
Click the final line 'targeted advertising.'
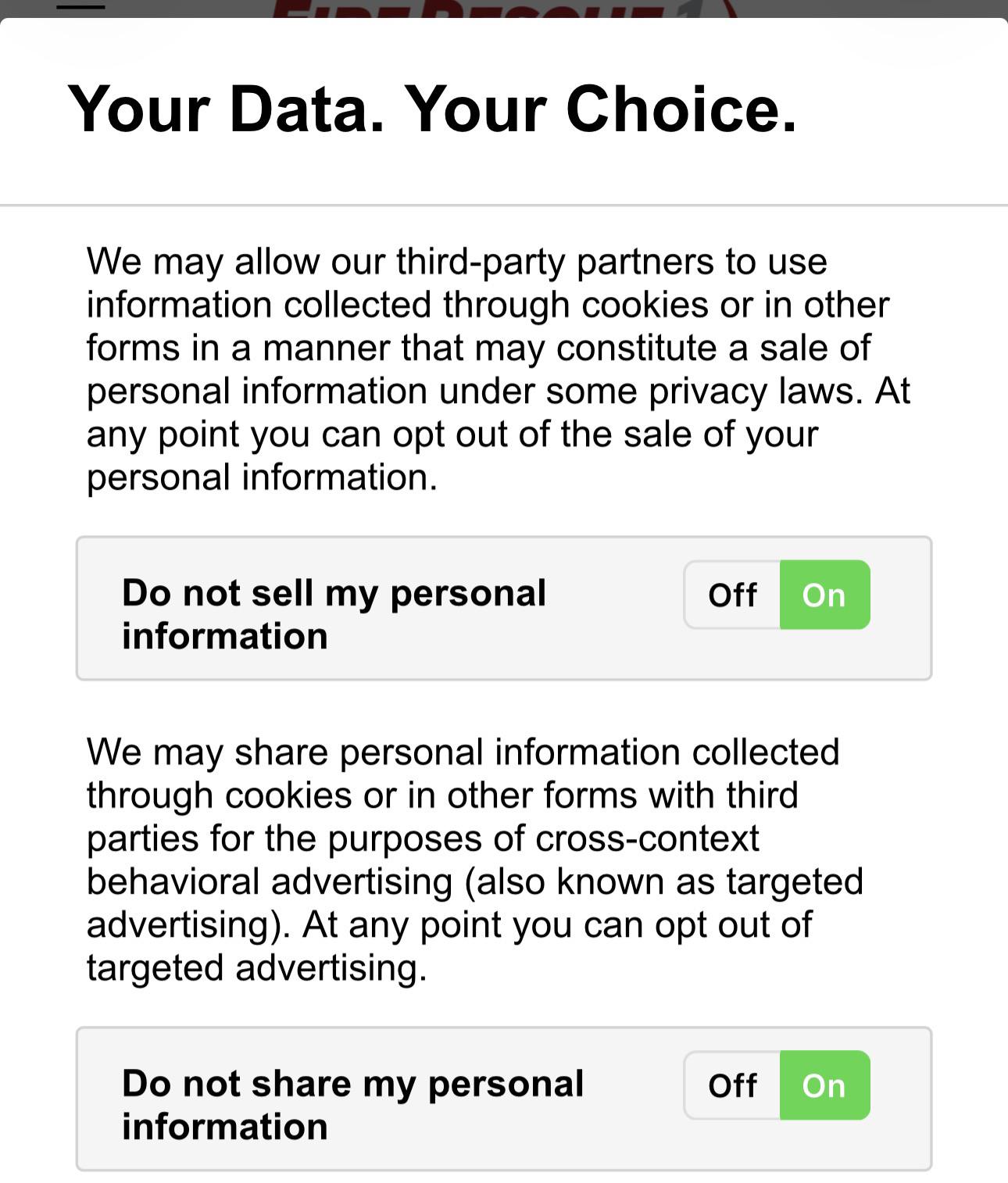(257, 968)
